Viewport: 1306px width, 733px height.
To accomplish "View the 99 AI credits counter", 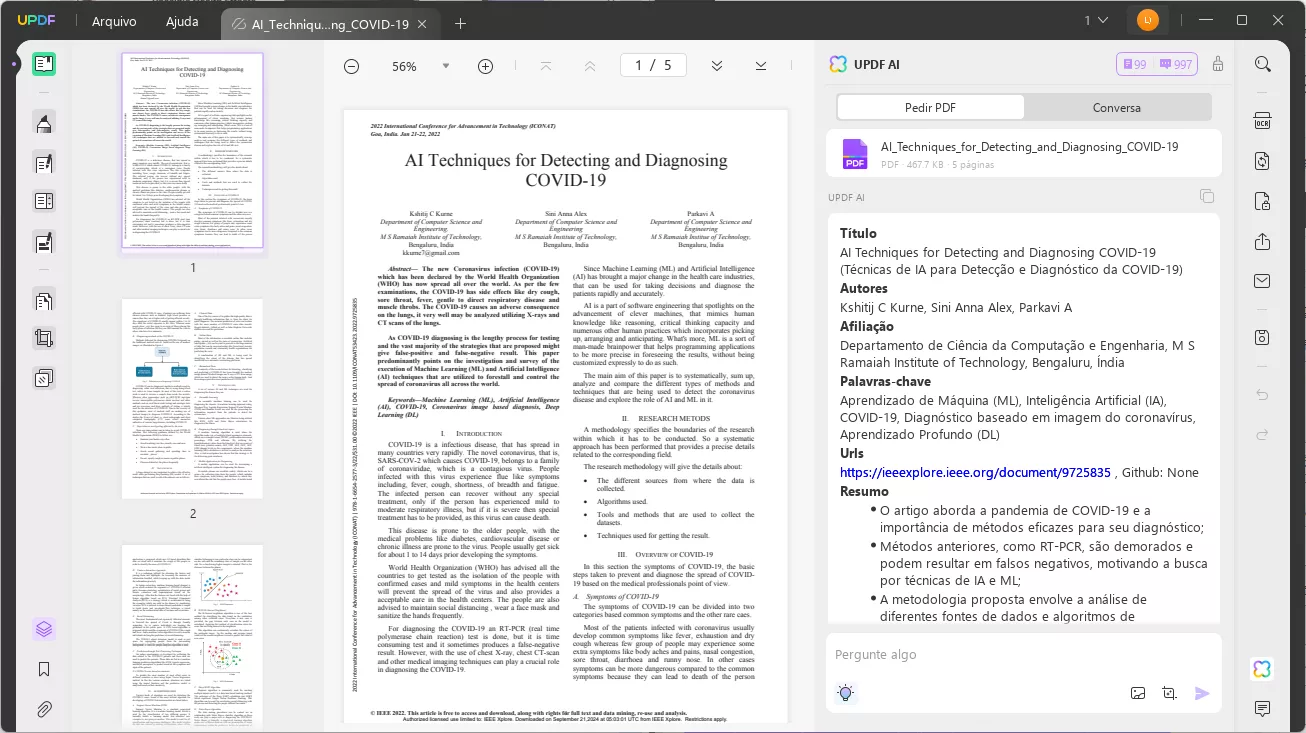I will (x=1134, y=64).
